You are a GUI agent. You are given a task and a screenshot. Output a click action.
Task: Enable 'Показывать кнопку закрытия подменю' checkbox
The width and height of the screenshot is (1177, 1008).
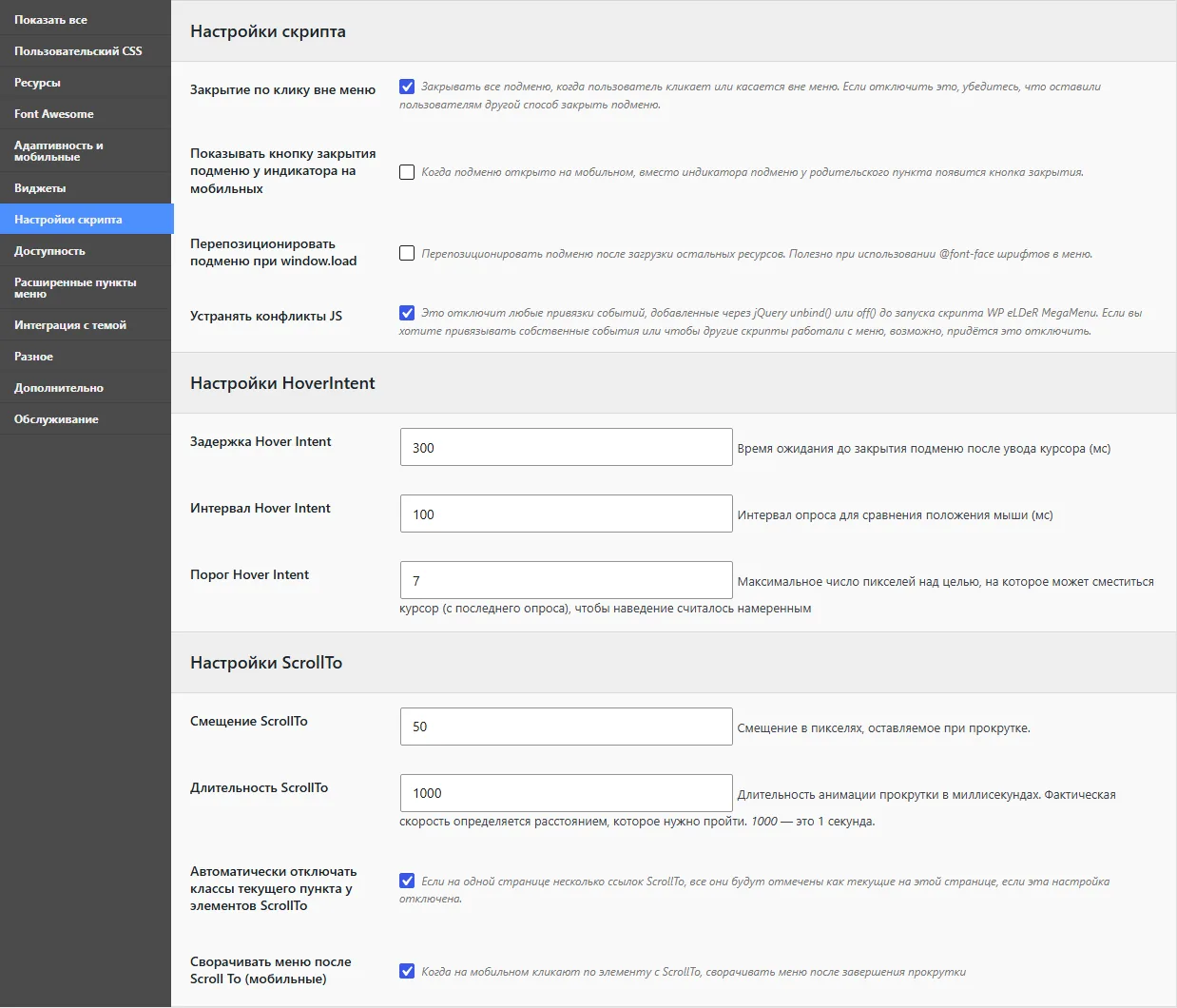point(407,172)
